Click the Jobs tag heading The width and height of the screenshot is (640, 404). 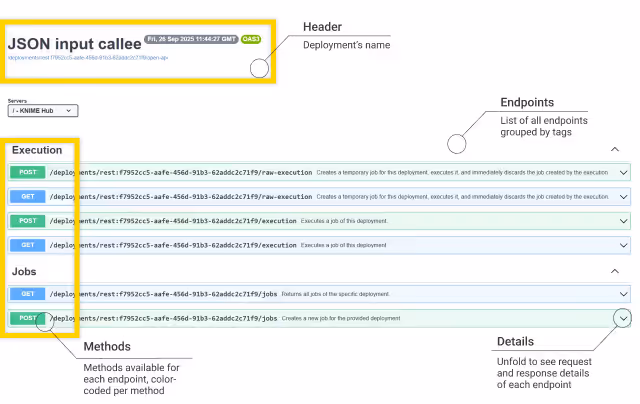tap(24, 271)
